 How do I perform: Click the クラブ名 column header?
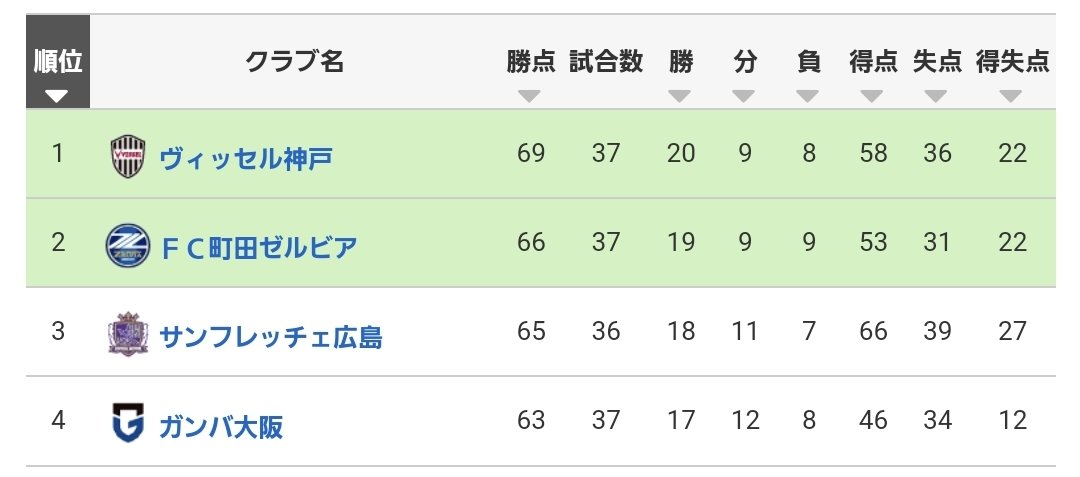pos(295,62)
